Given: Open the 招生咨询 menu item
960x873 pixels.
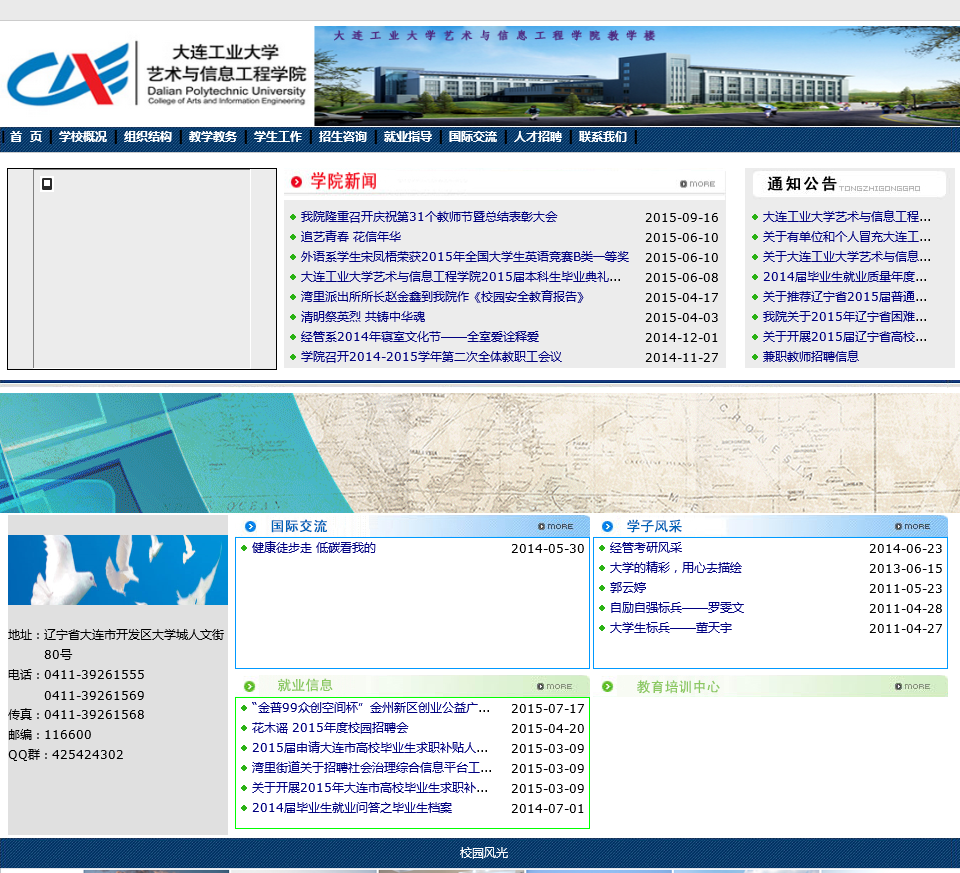Looking at the screenshot, I should point(342,137).
